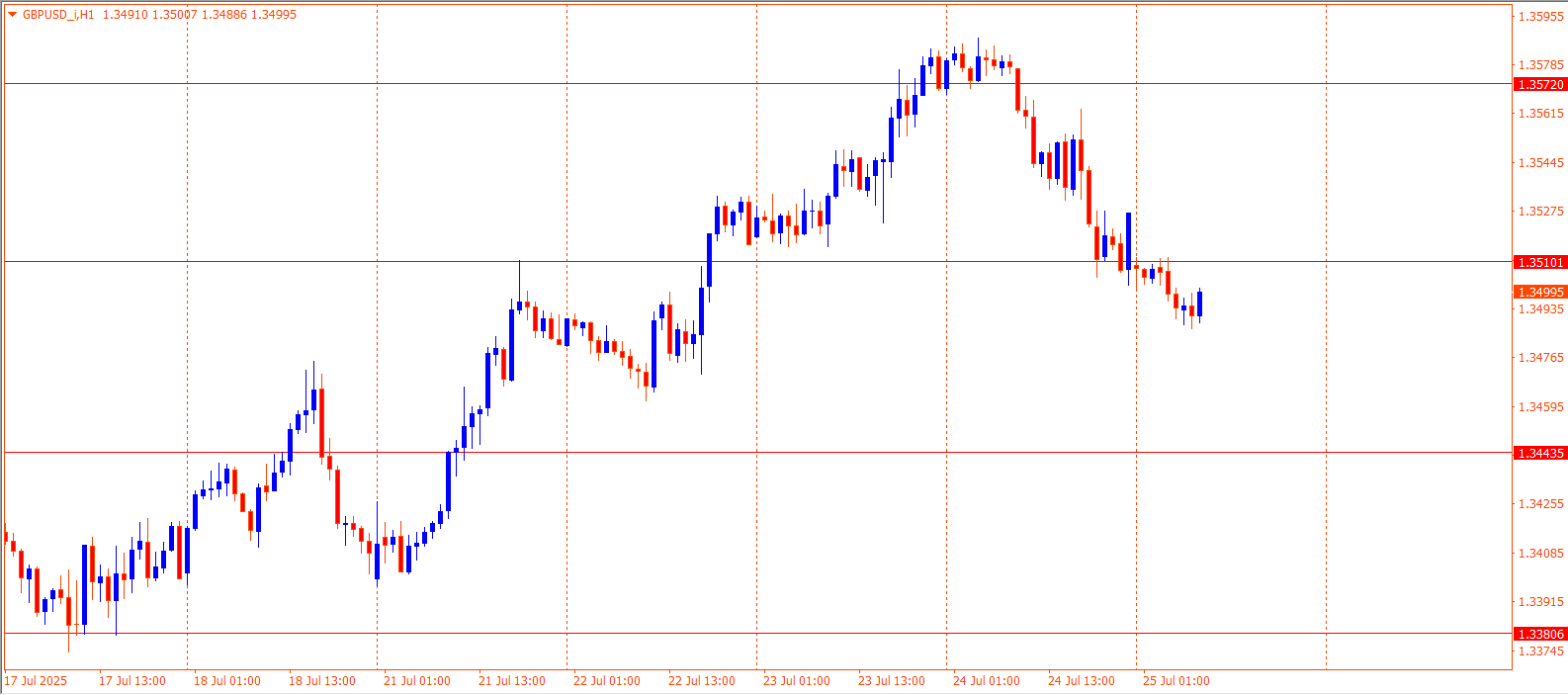
Task: Click the 23 Jul 13:00 time label
Action: (x=892, y=681)
